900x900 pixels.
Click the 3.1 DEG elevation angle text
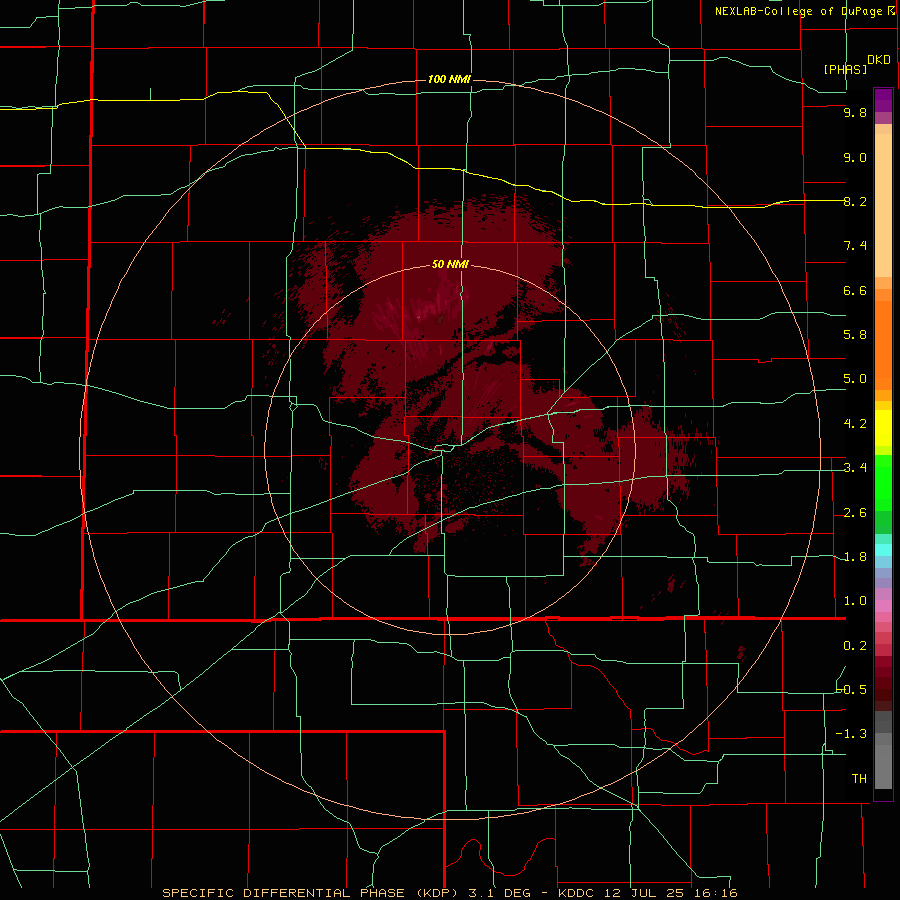coord(501,893)
